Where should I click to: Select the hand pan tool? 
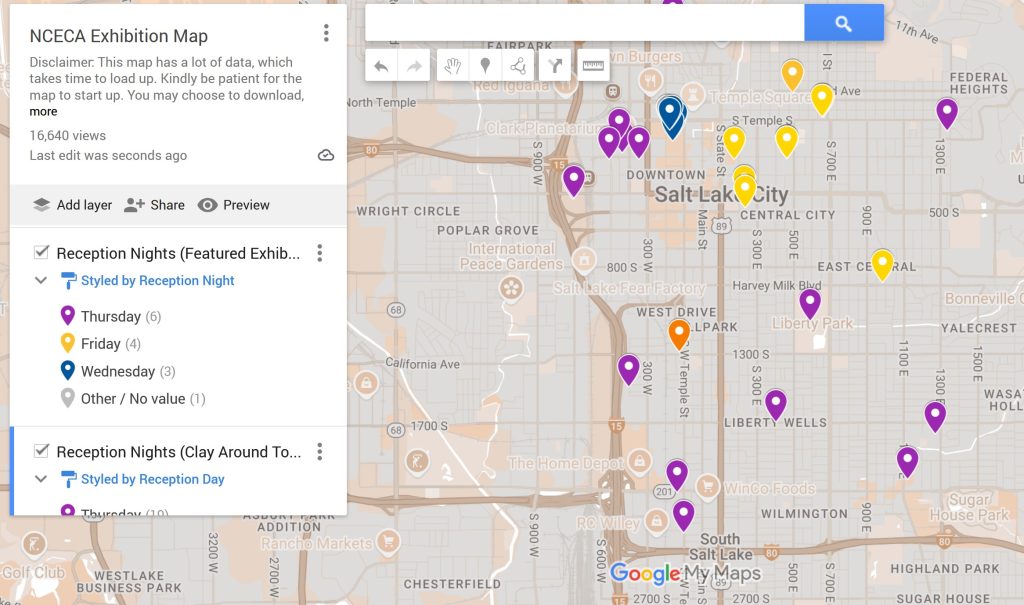coord(453,66)
